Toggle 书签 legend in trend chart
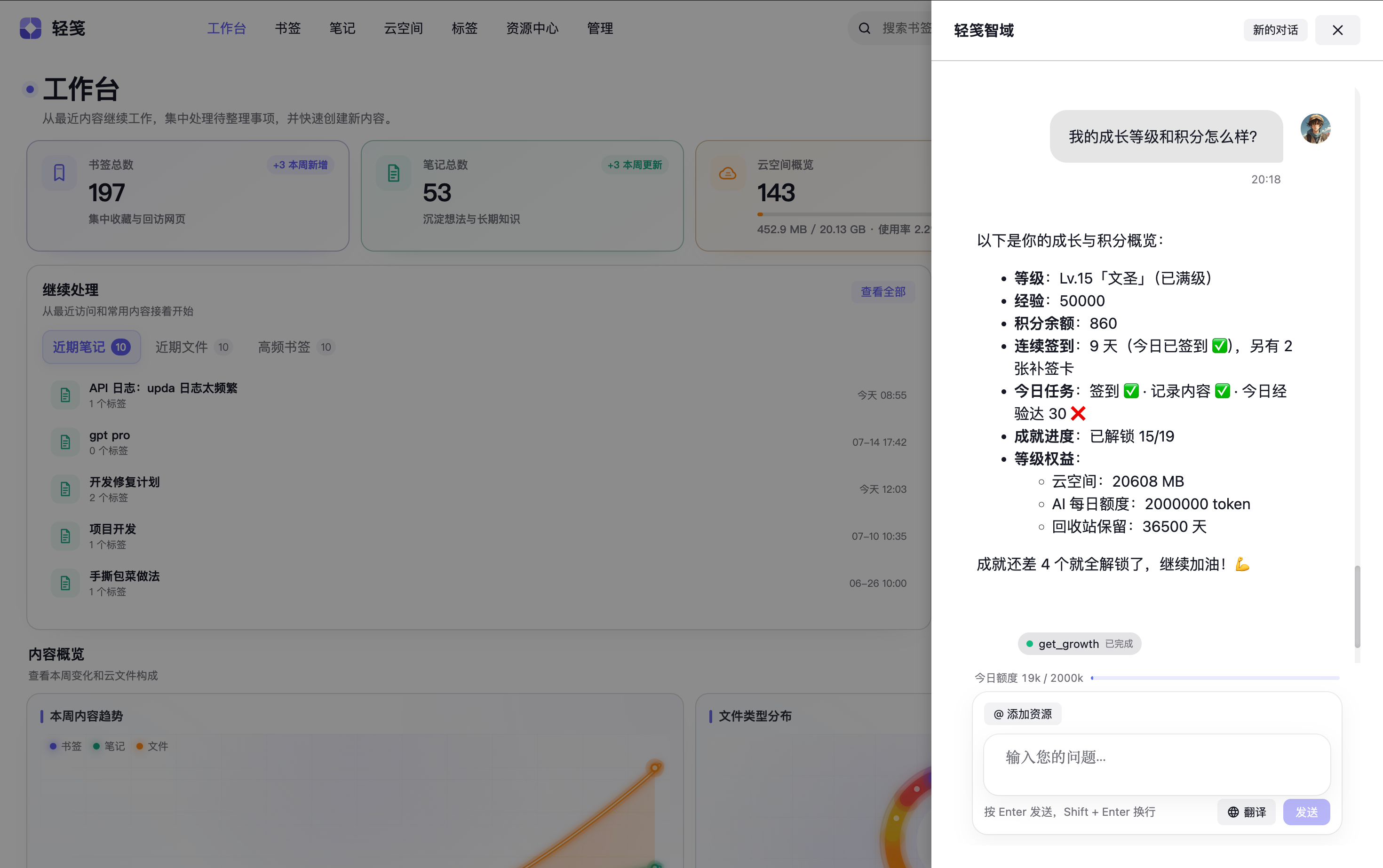 (65, 746)
